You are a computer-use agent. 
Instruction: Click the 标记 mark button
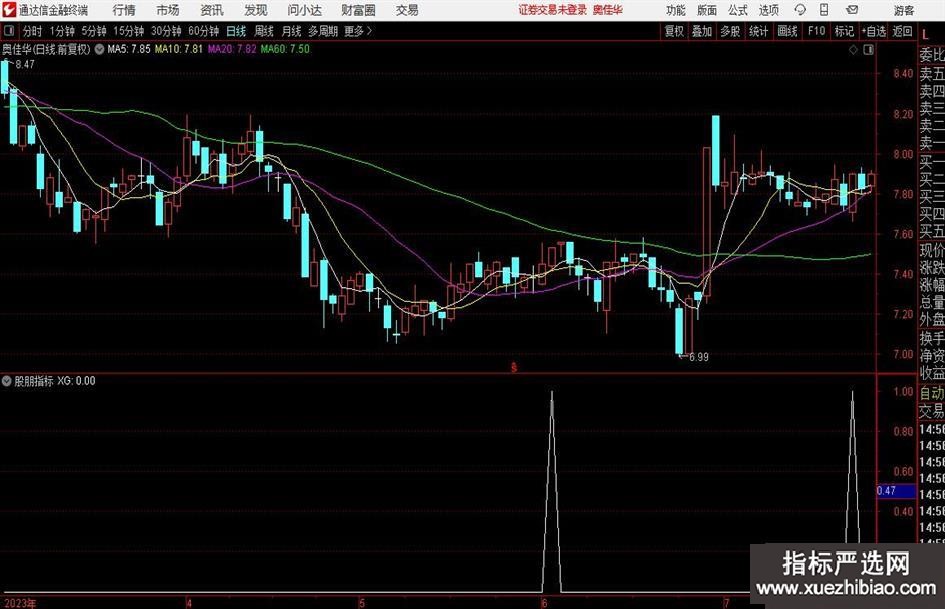(844, 31)
